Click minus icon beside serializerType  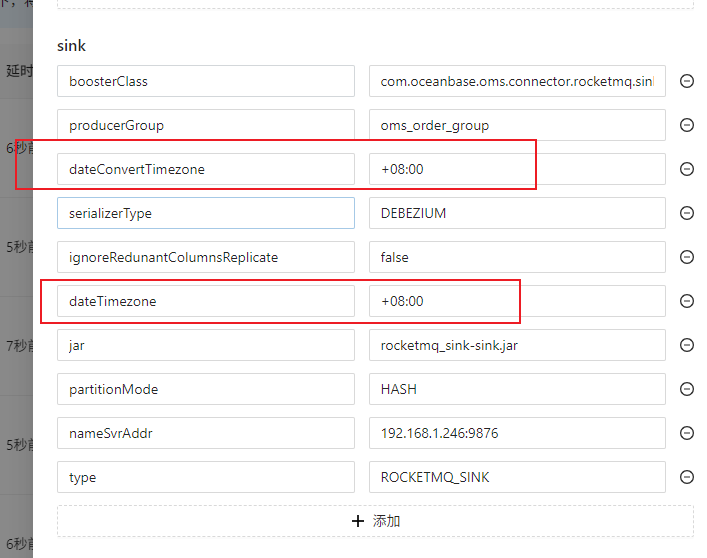click(x=687, y=213)
